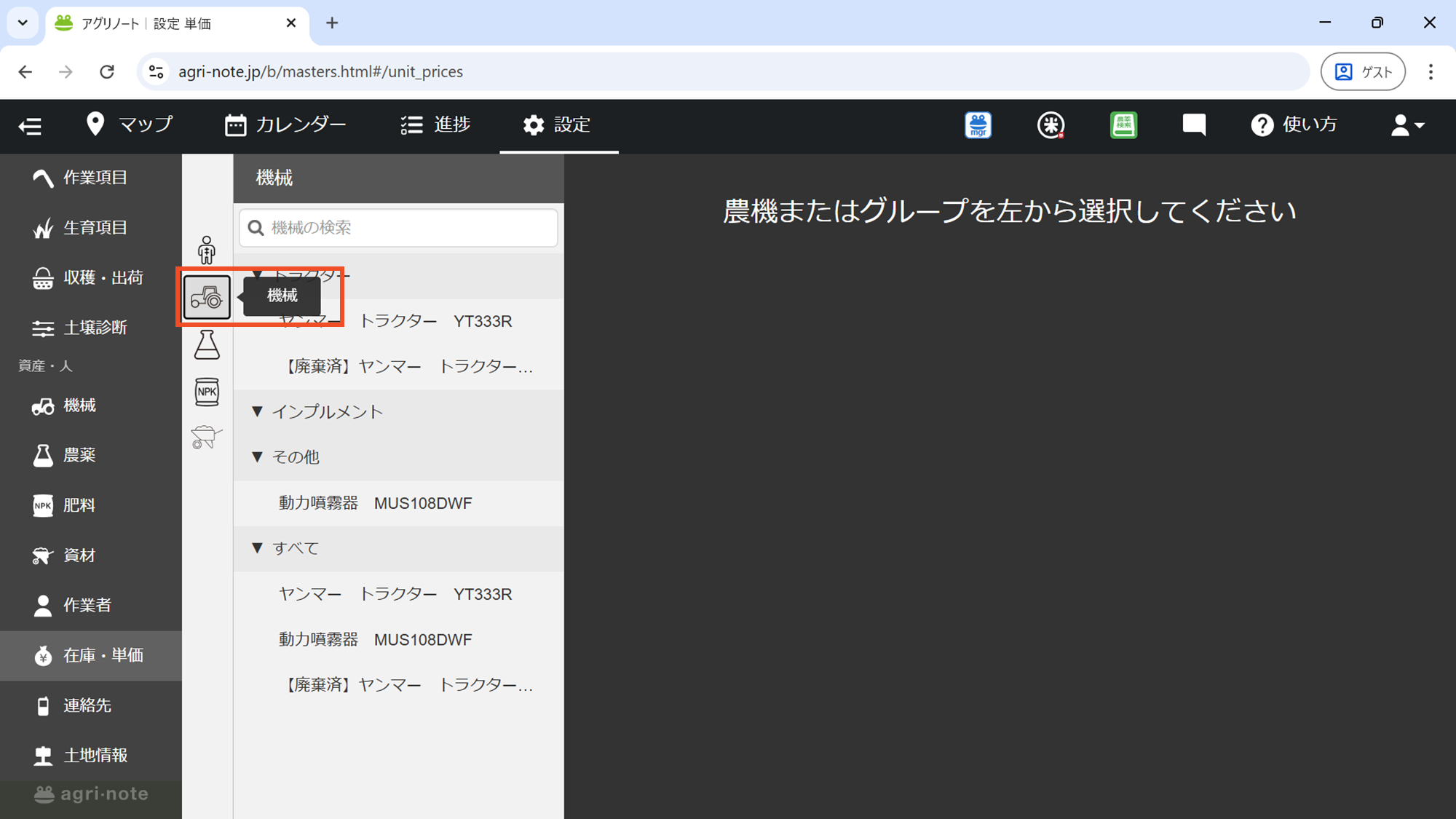
Task: Click the worker person icon in the strip
Action: pos(207,250)
